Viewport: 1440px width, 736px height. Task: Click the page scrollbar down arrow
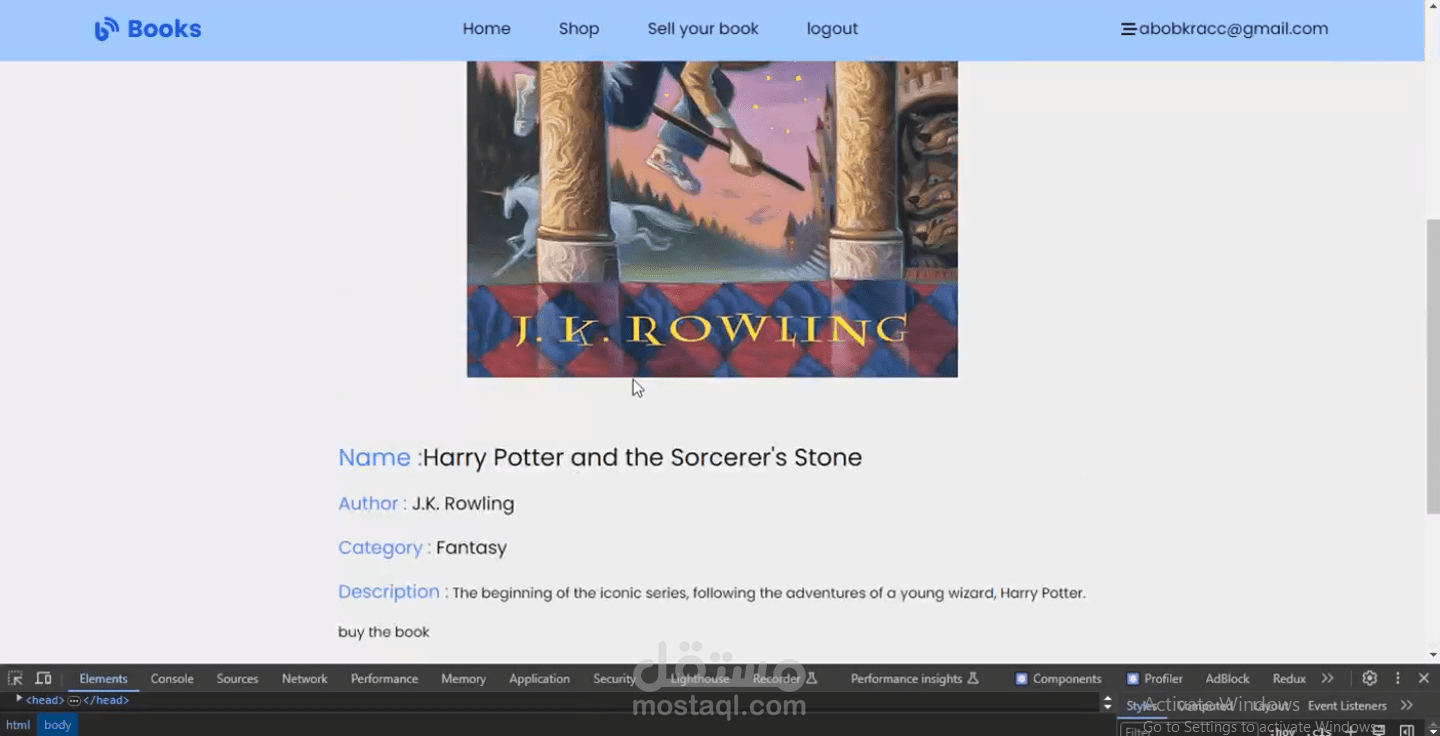point(1432,655)
